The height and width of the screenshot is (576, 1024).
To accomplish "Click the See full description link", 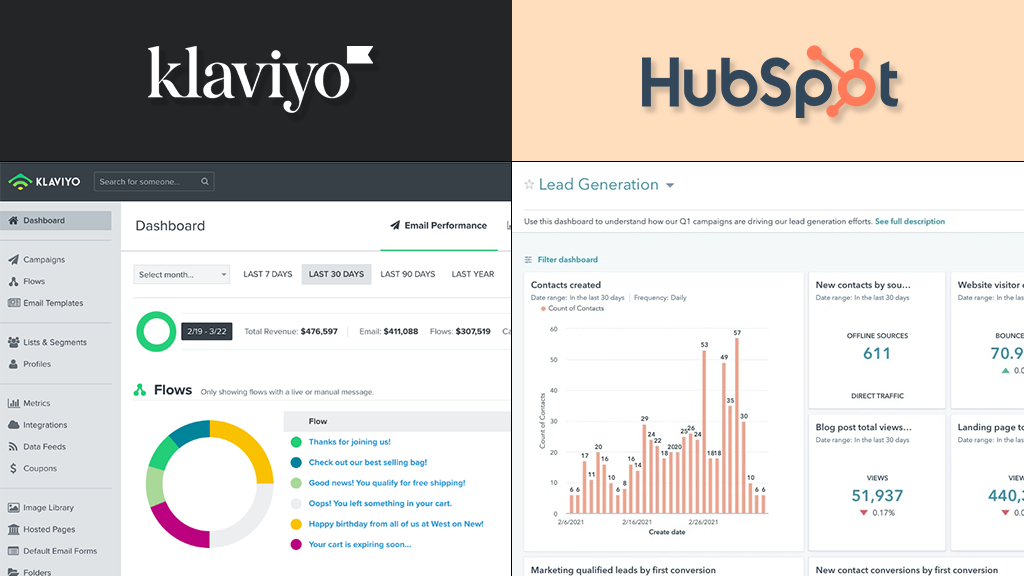I will [x=909, y=222].
